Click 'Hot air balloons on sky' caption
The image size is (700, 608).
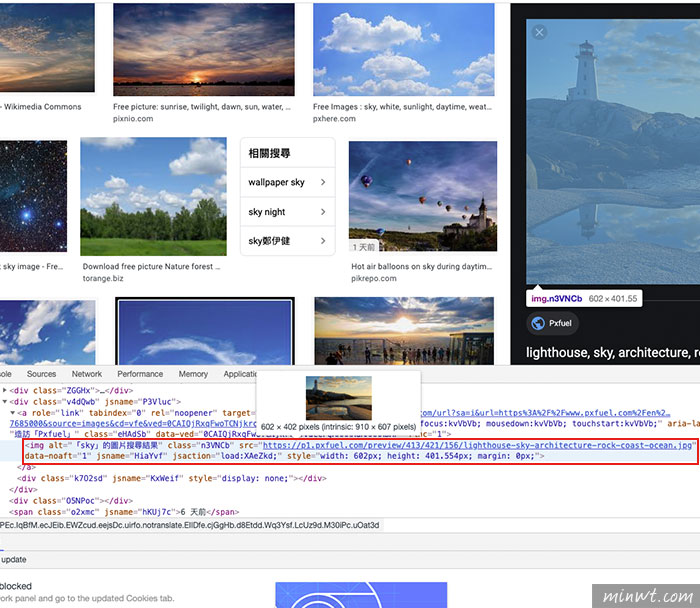[421, 267]
